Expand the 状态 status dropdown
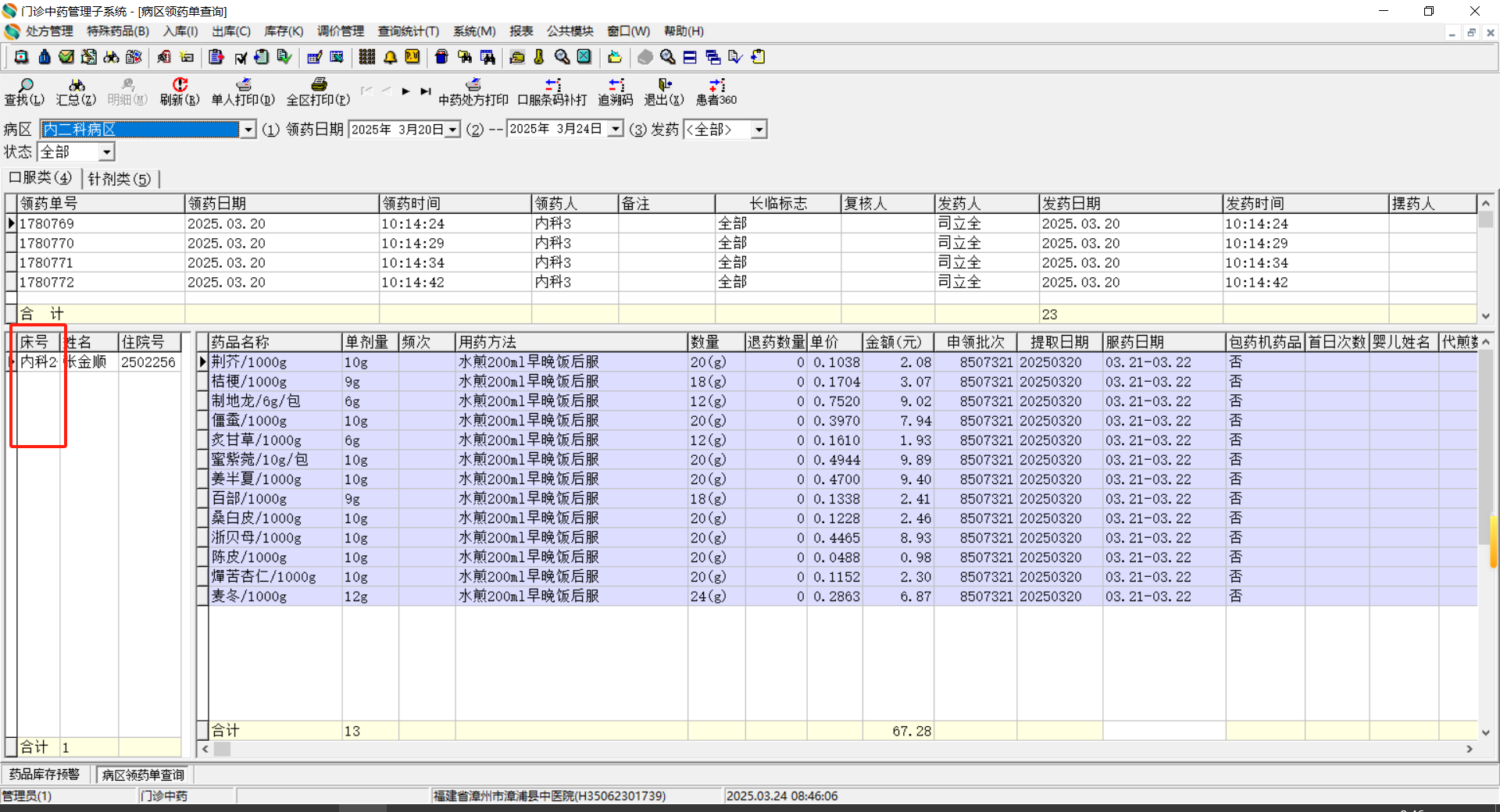This screenshot has height=812, width=1500. coord(106,152)
